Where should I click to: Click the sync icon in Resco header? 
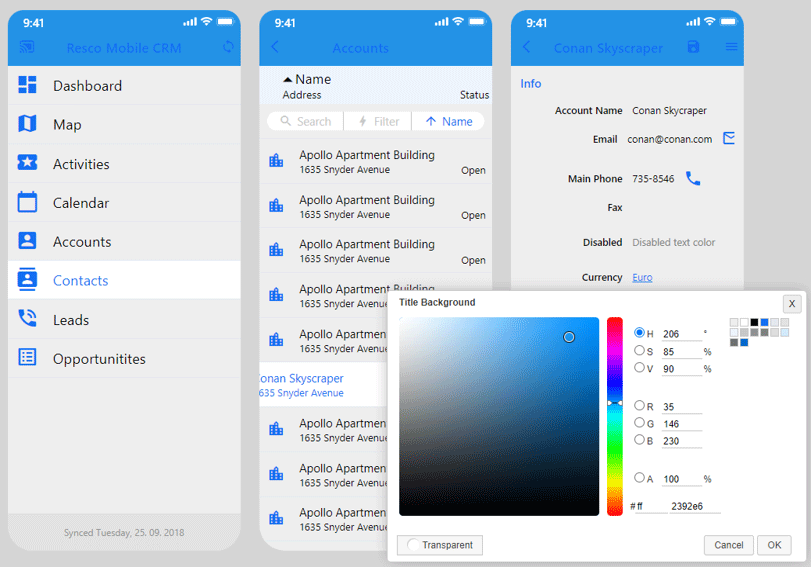pos(228,47)
